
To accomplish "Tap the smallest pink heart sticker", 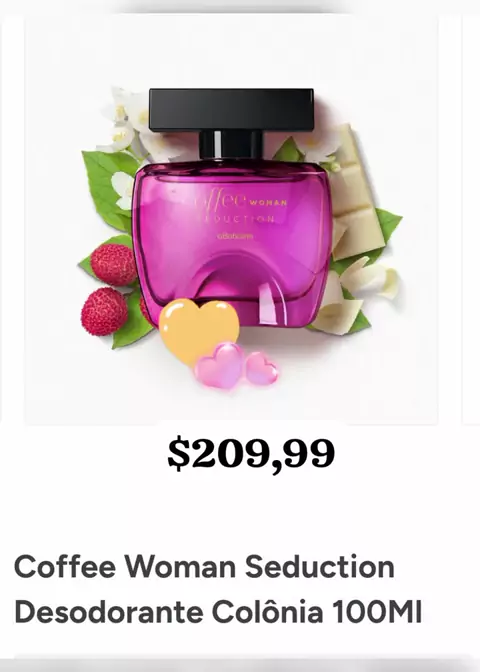I will 262,368.
